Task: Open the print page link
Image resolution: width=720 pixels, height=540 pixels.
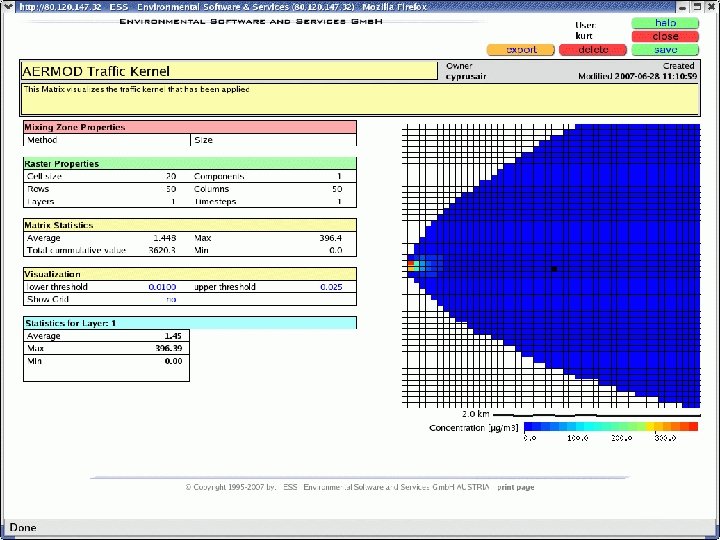Action: (x=516, y=487)
